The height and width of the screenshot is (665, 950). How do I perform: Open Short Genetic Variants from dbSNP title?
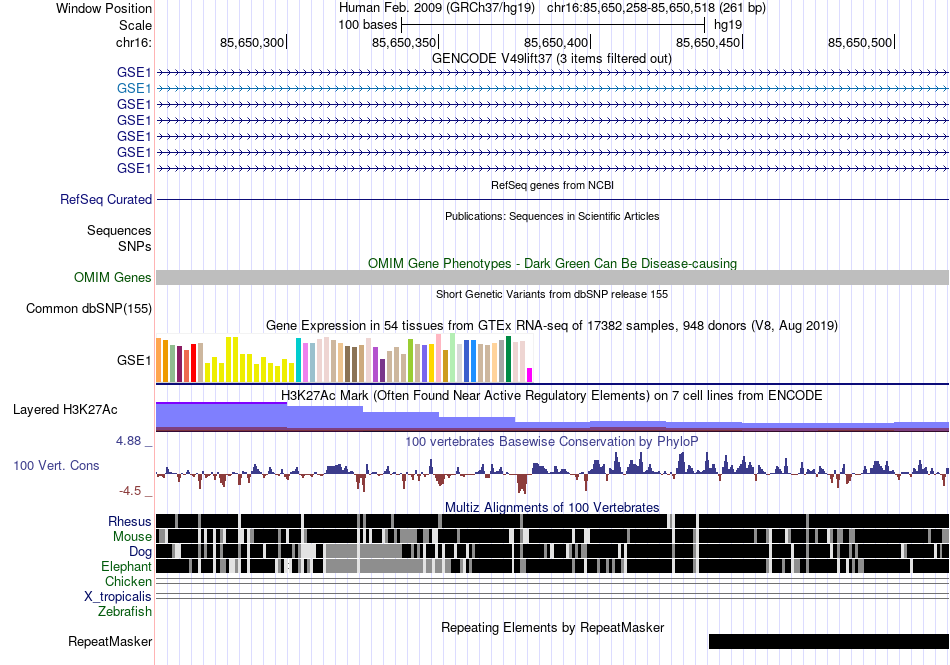[552, 294]
